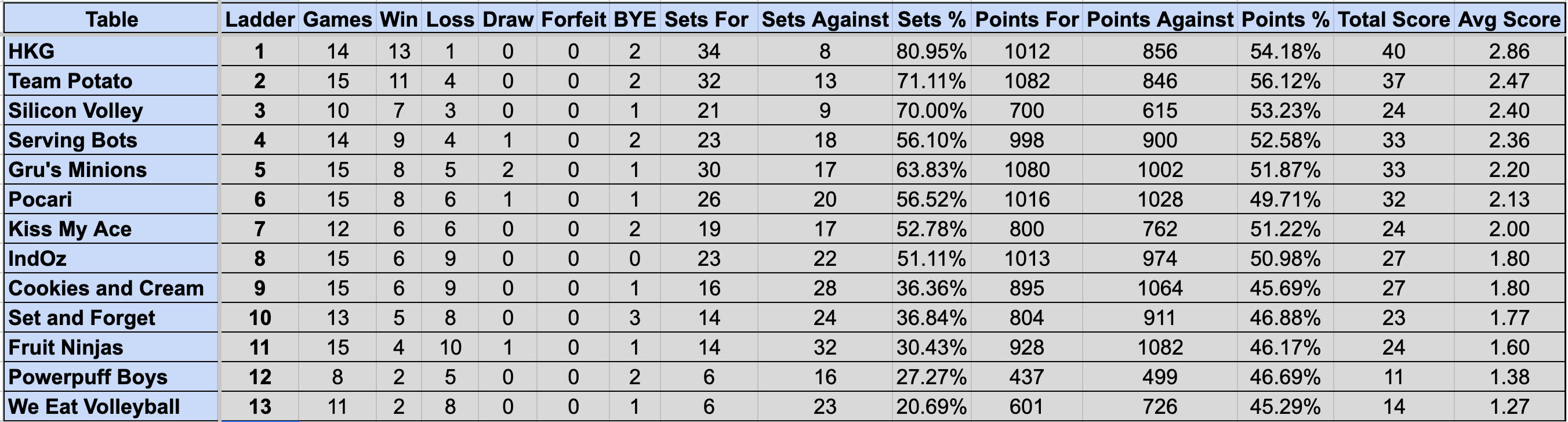Select Silicon Volley's Sets % cell 70.00%

point(931,111)
